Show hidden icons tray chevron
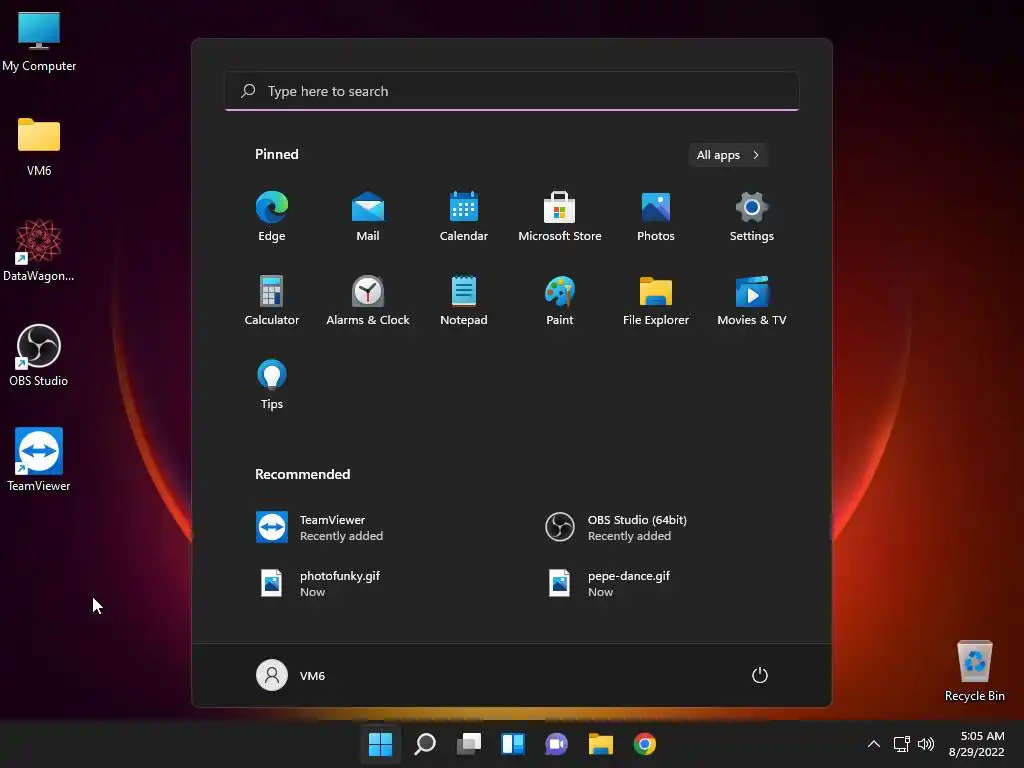Image resolution: width=1024 pixels, height=768 pixels. coord(874,744)
